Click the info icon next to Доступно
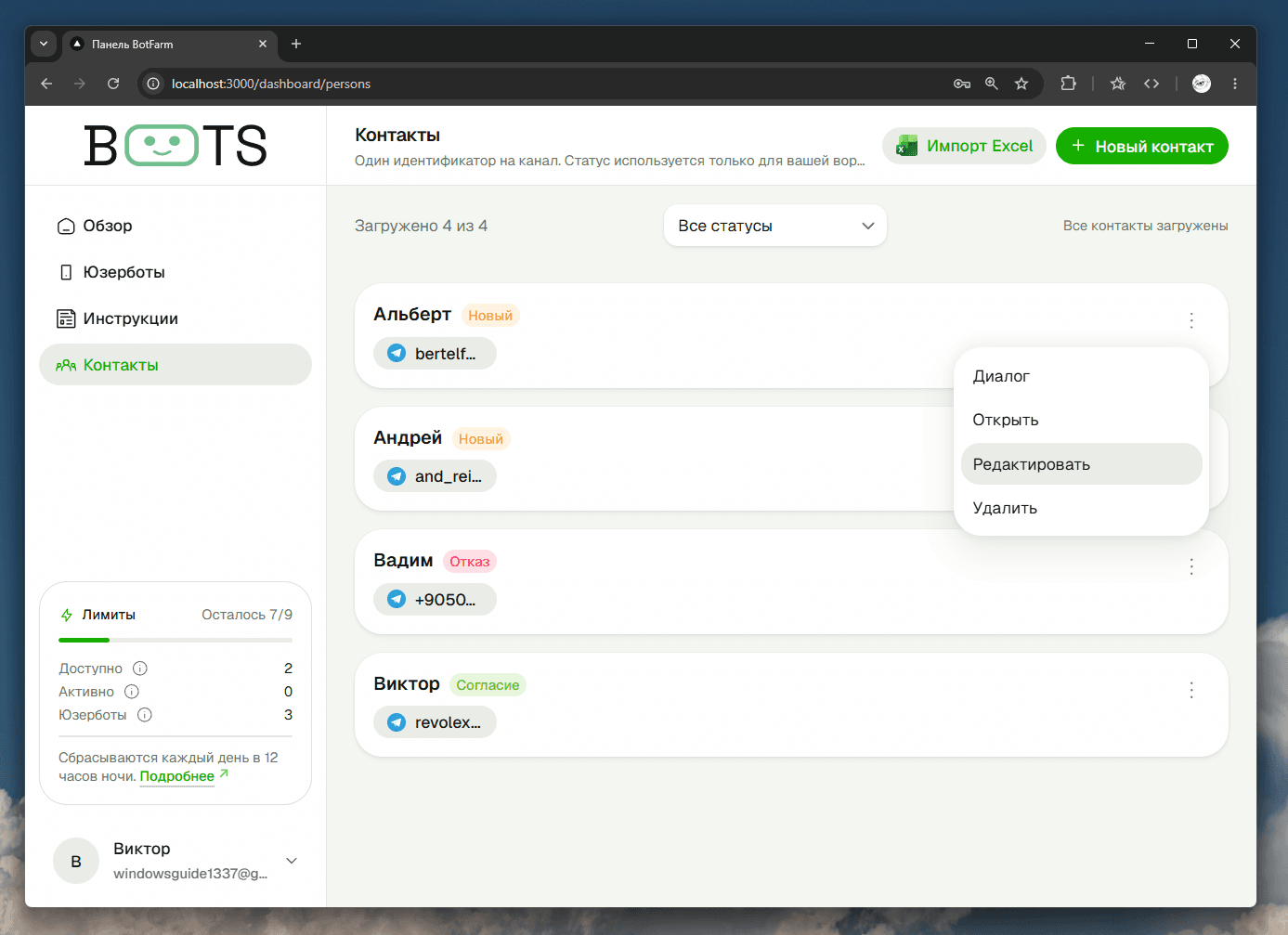Viewport: 1288px width, 935px height. [x=140, y=669]
